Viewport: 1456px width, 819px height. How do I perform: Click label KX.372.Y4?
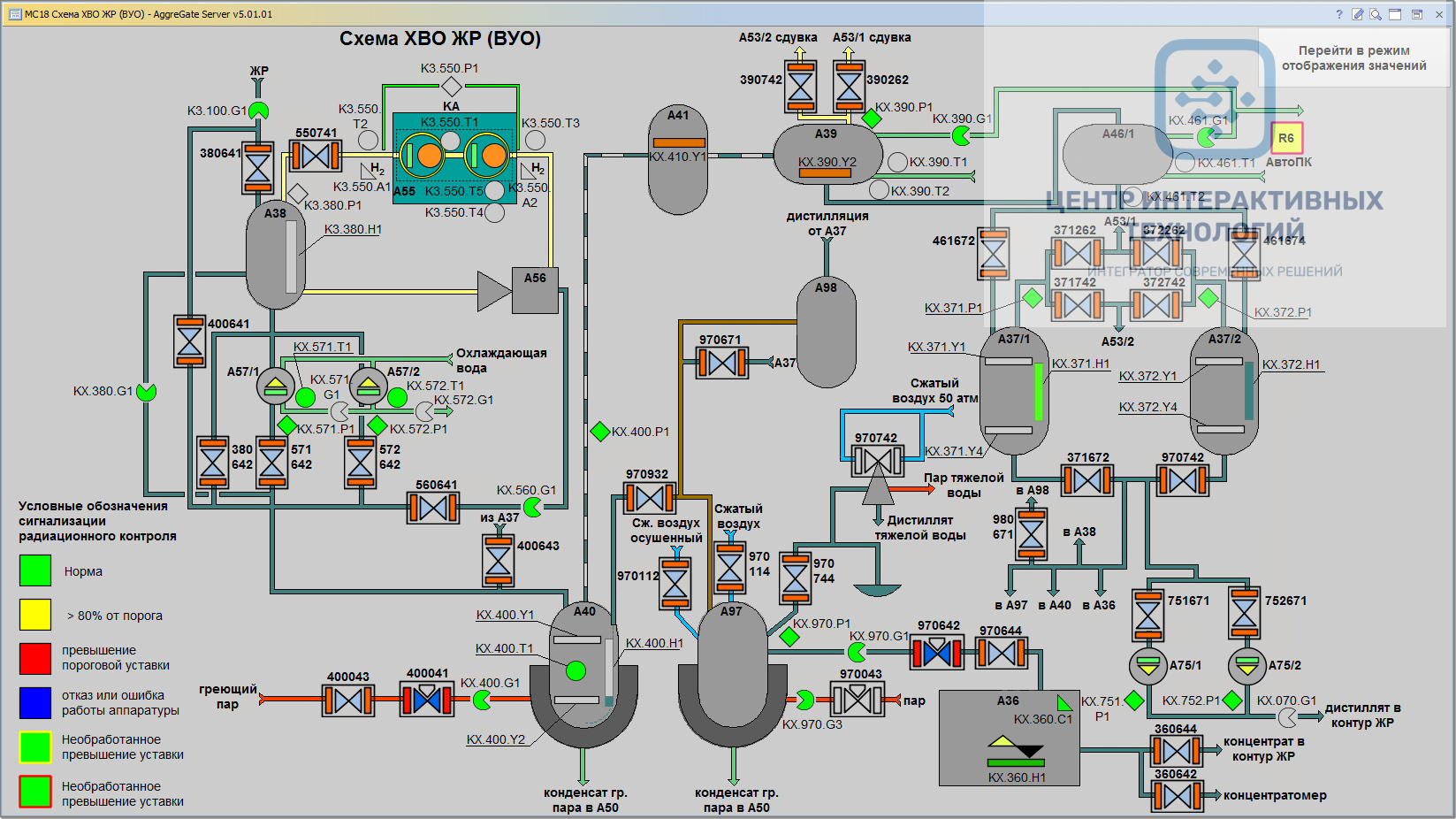coord(1148,407)
